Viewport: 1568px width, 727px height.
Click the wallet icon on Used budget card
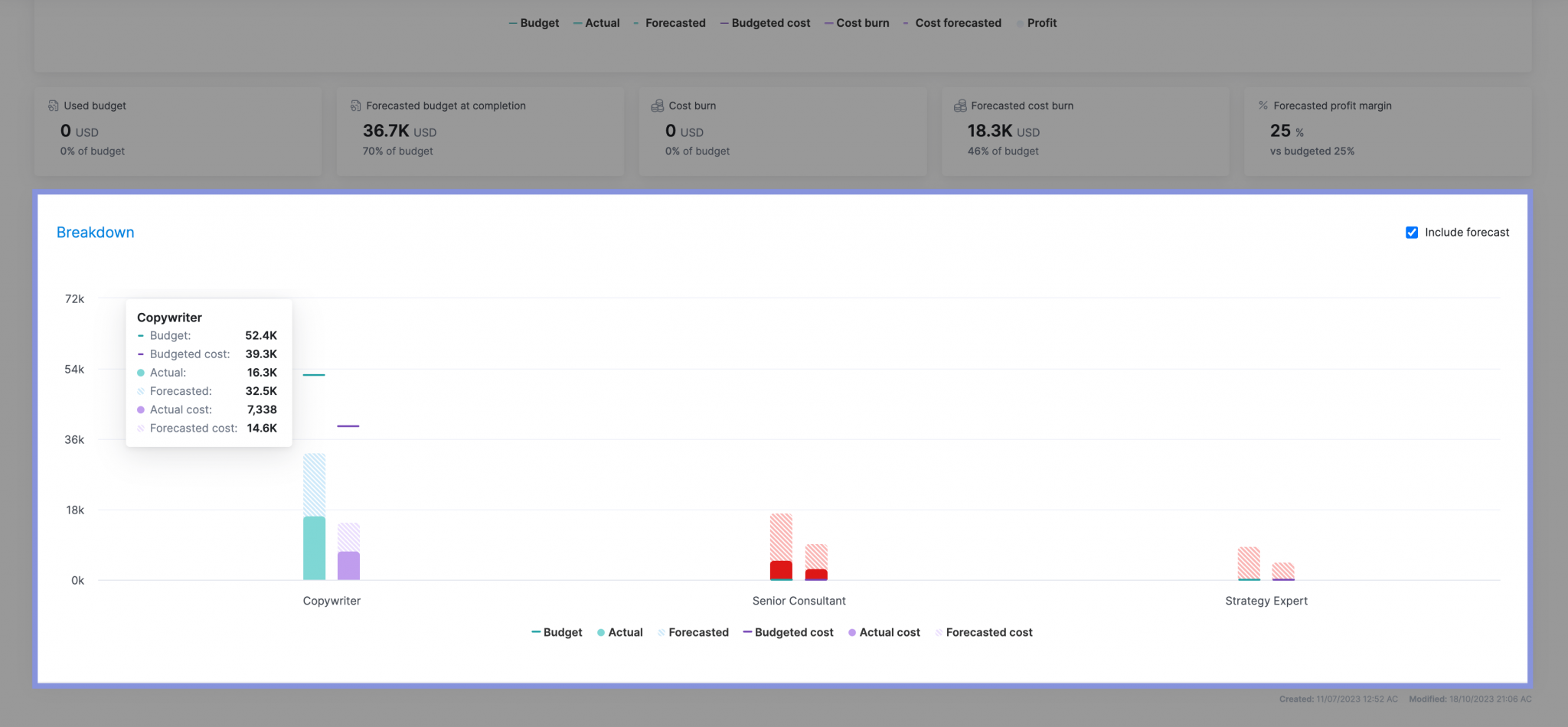tap(53, 106)
